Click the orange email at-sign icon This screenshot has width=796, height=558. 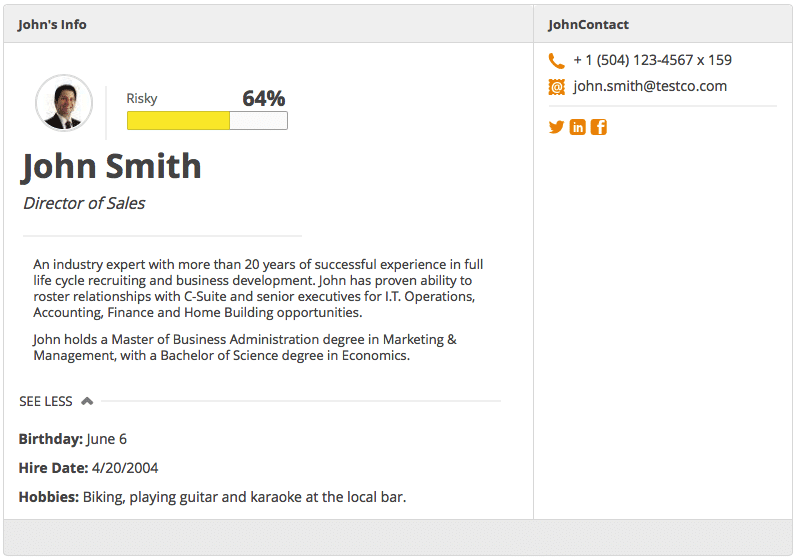[x=556, y=87]
